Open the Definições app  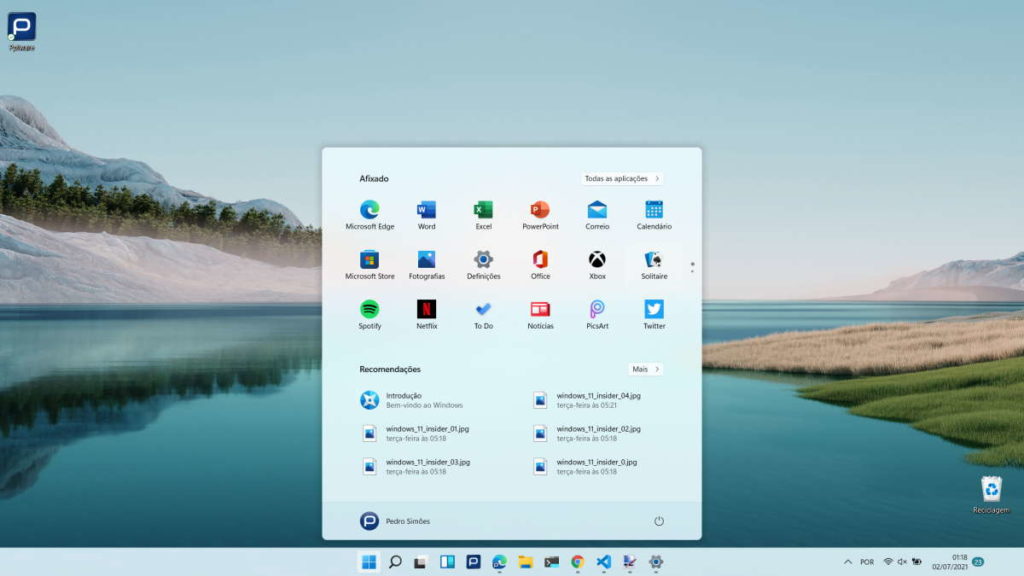coord(483,260)
